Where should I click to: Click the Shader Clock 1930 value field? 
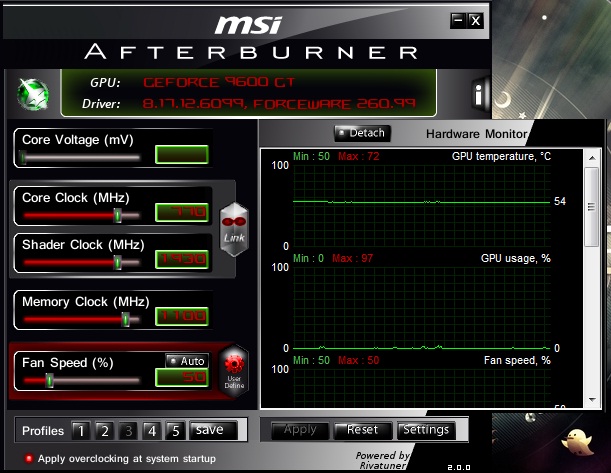coord(182,259)
